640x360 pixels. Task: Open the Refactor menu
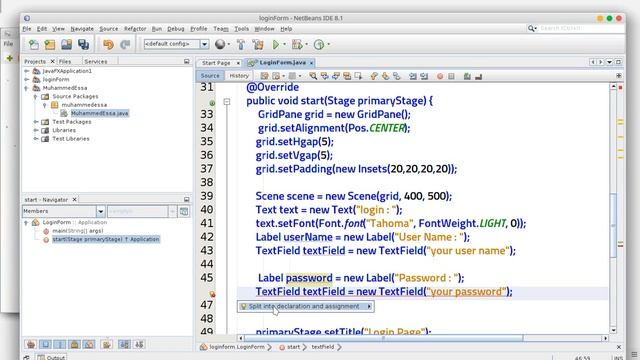pyautogui.click(x=135, y=29)
